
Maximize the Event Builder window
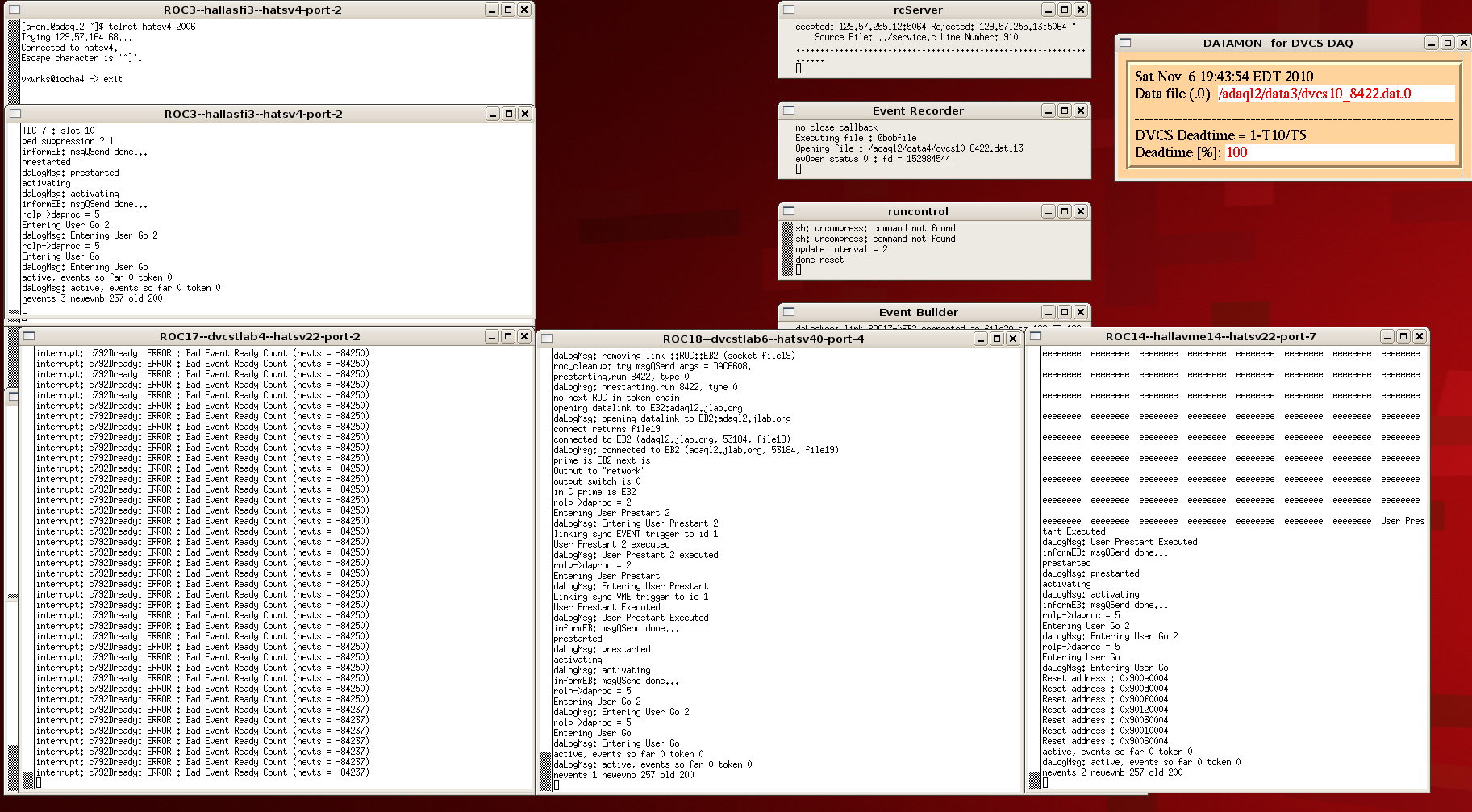click(x=1065, y=312)
